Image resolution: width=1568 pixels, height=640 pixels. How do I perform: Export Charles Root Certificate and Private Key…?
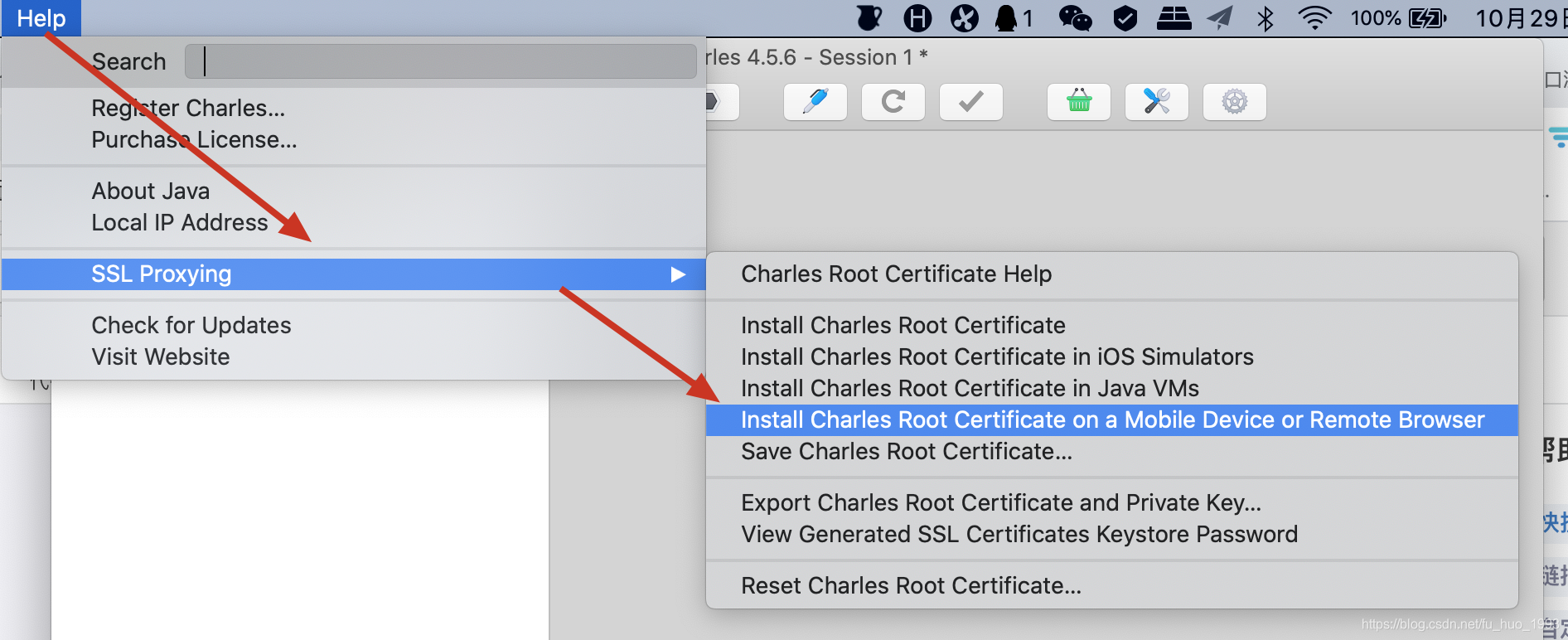tap(1001, 502)
